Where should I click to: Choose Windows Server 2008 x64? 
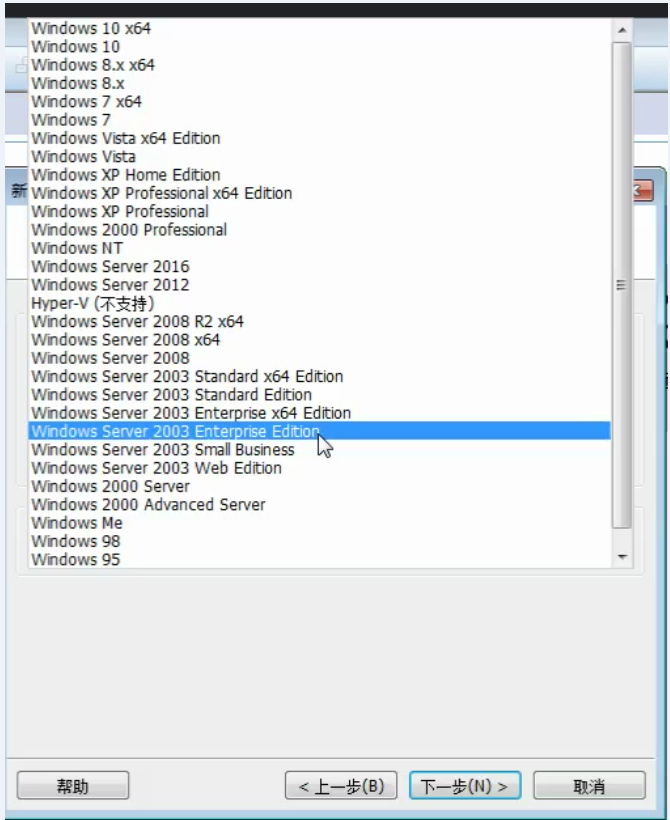coord(319,339)
